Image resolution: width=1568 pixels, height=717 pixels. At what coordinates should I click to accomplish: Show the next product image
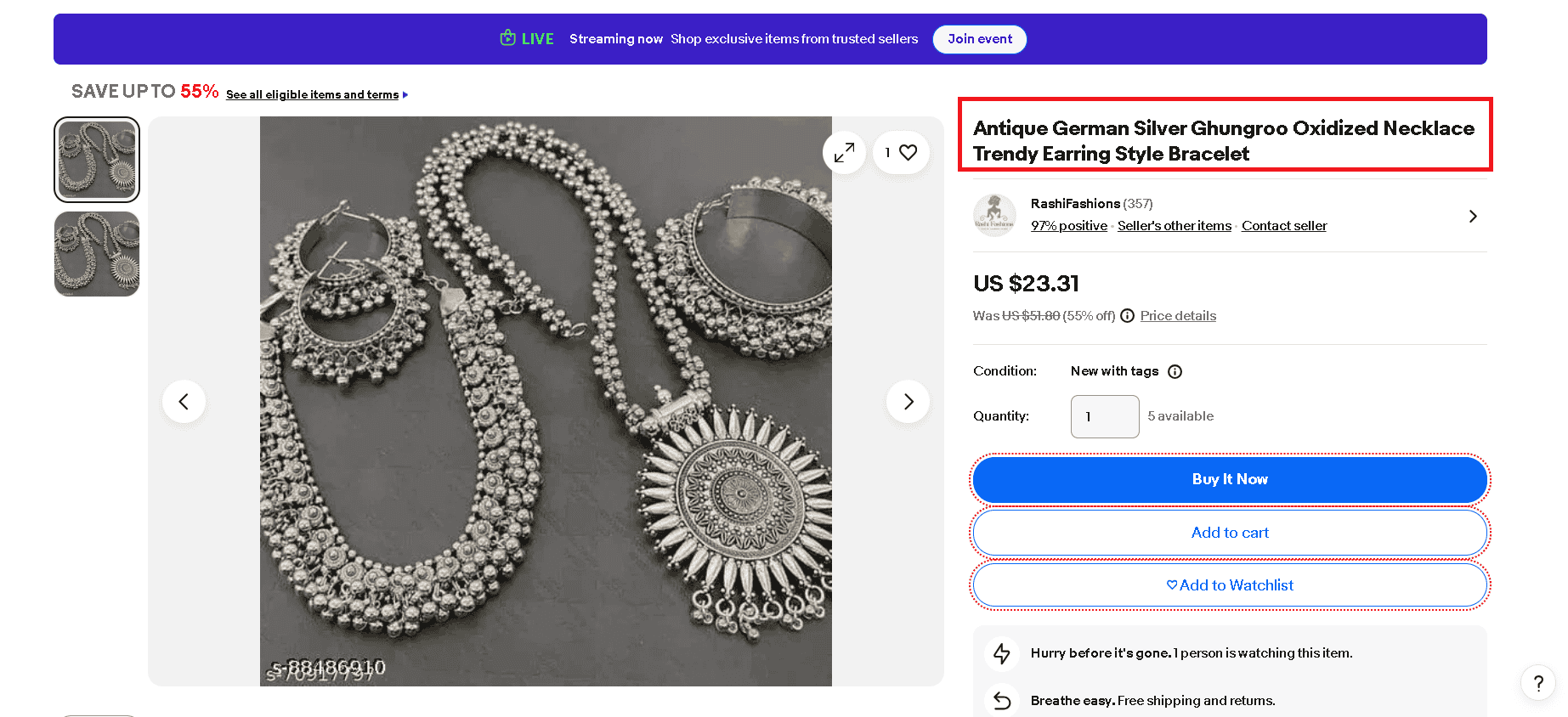908,401
